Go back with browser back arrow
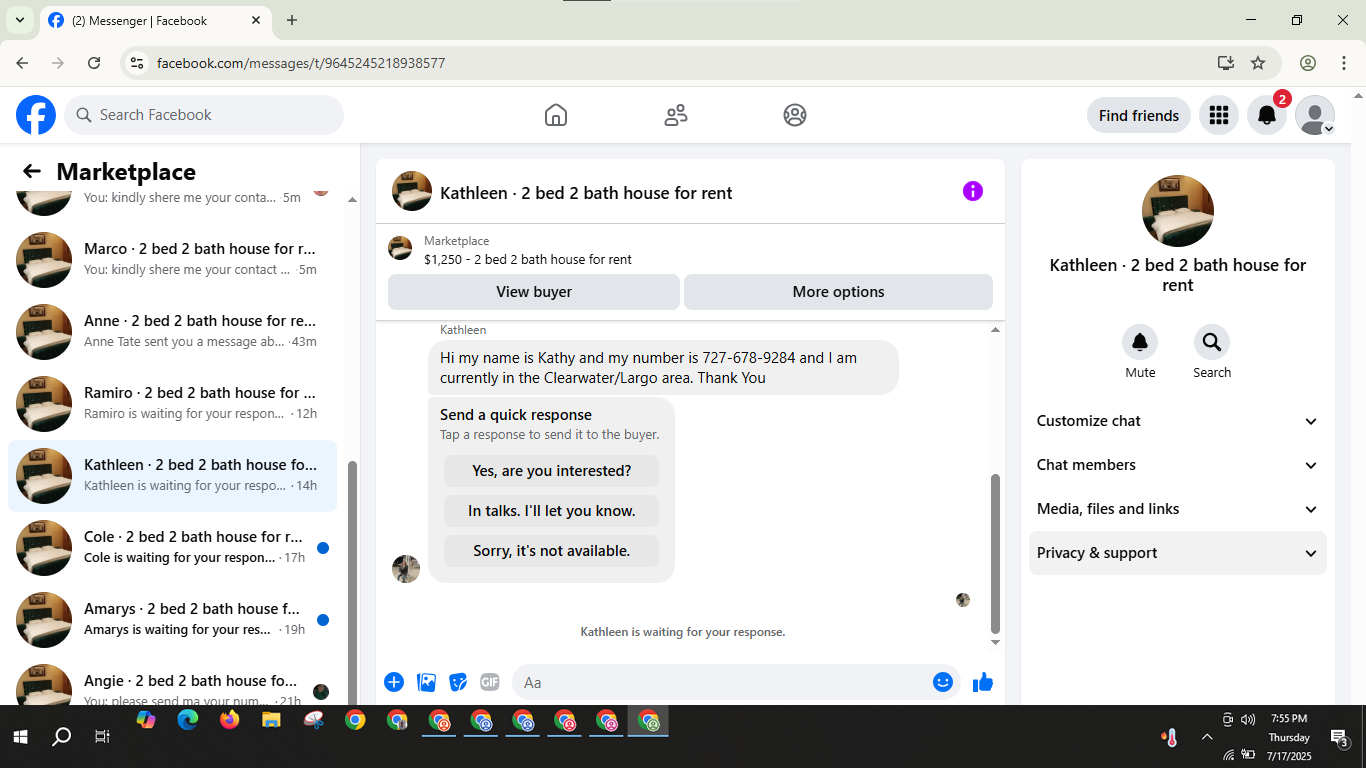 coord(22,63)
